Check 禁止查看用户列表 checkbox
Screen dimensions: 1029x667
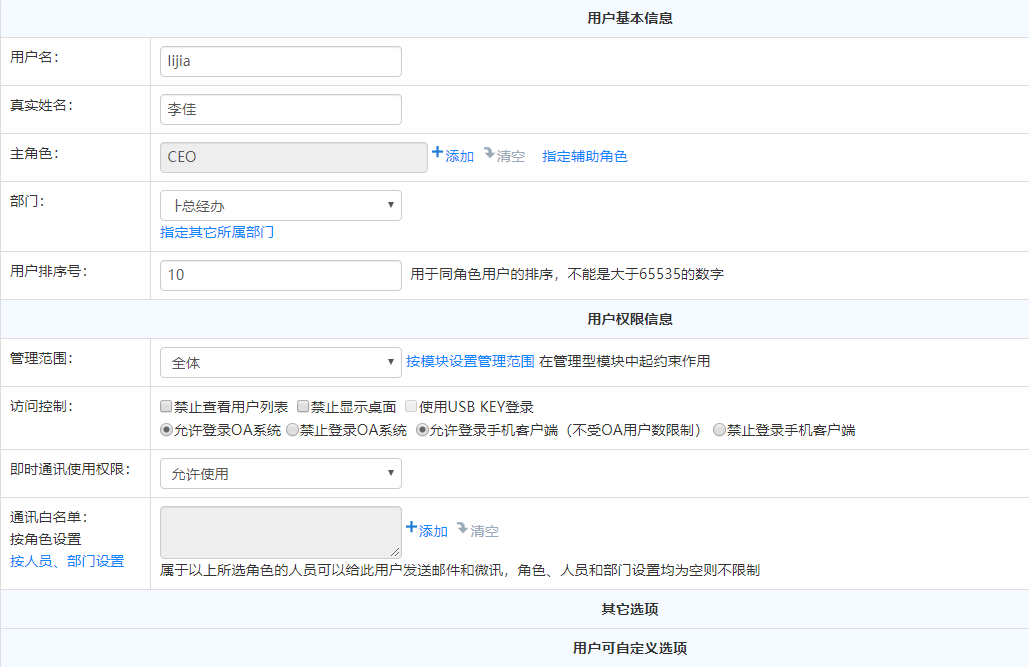166,407
